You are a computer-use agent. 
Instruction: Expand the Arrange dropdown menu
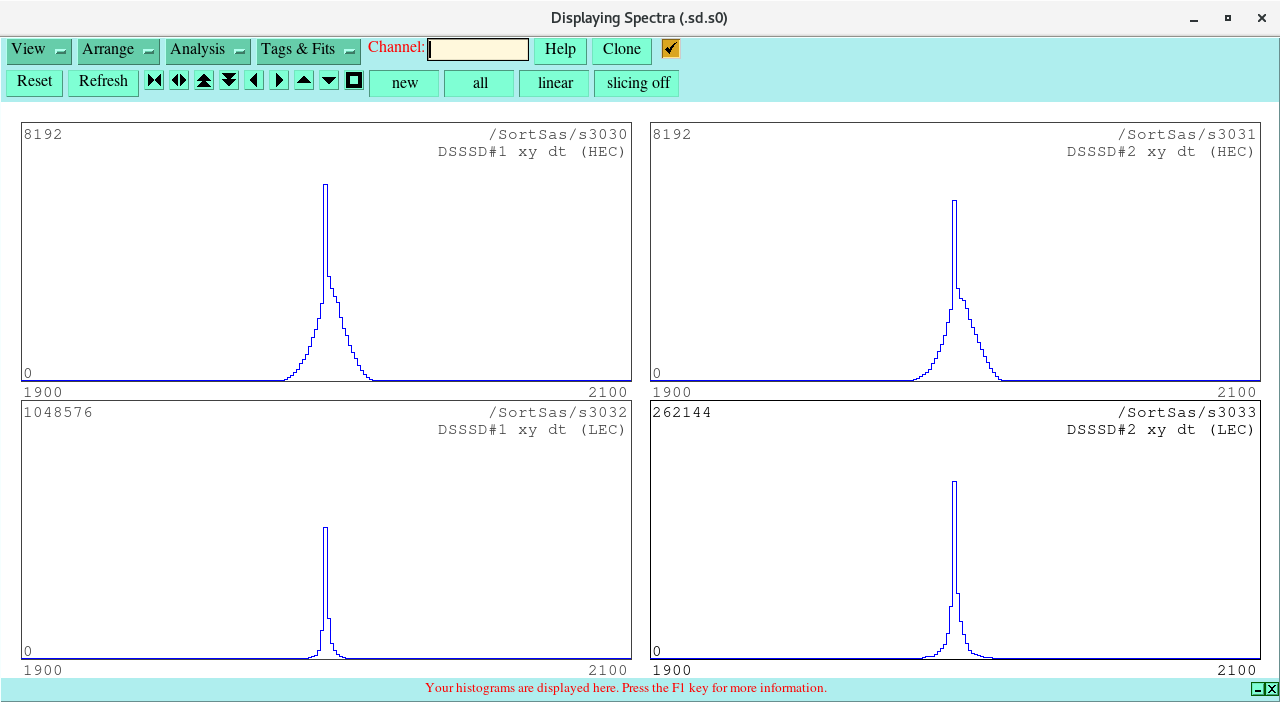(x=118, y=50)
